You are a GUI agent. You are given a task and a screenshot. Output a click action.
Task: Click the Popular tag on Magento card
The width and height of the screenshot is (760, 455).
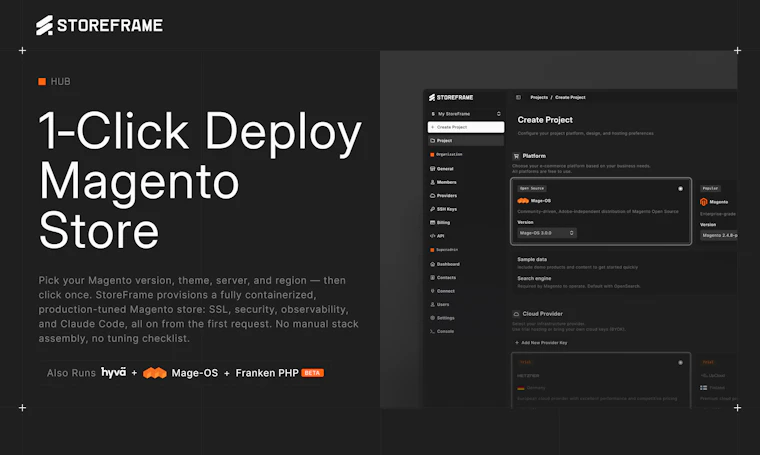click(710, 188)
